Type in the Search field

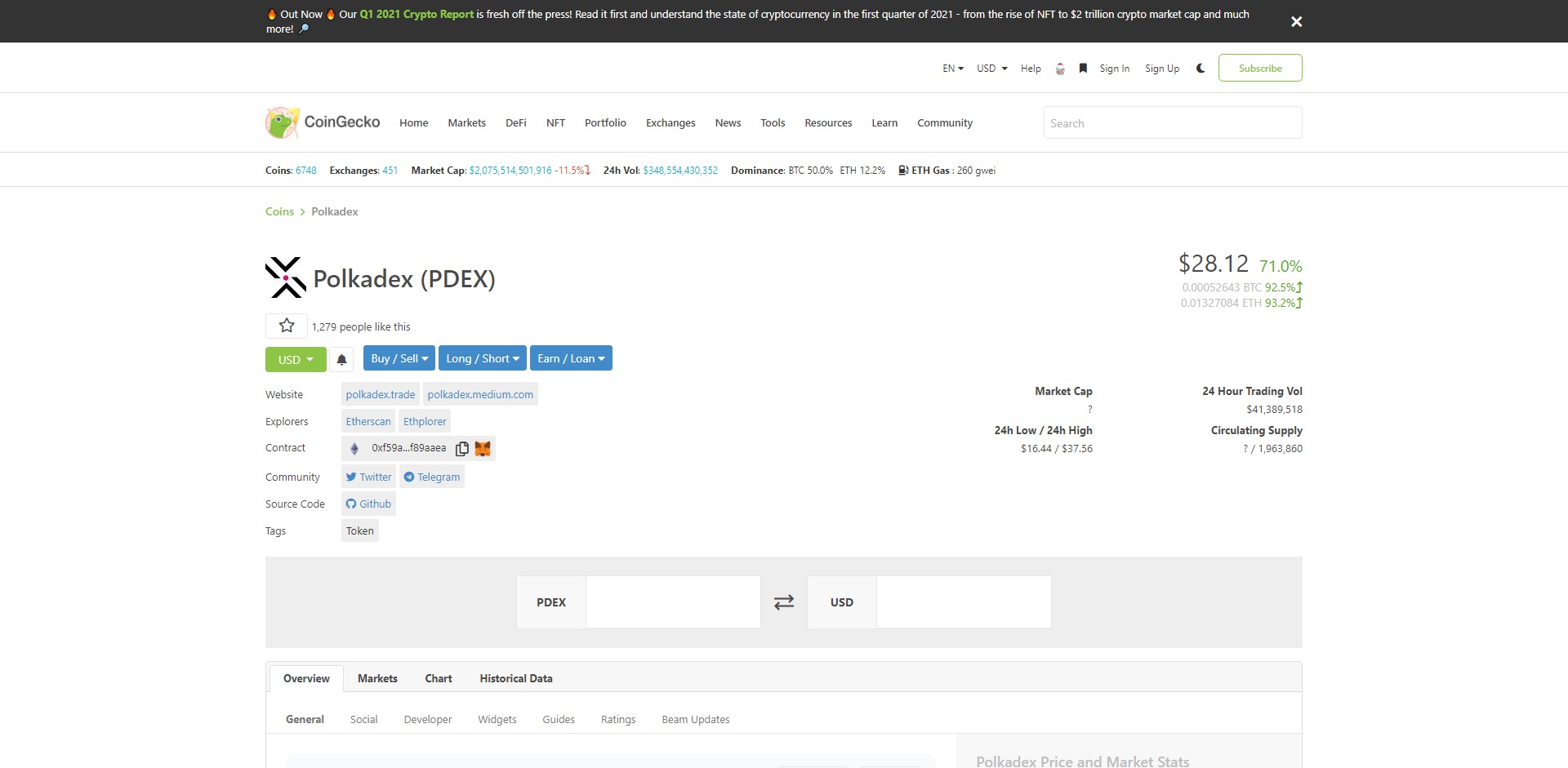point(1173,122)
